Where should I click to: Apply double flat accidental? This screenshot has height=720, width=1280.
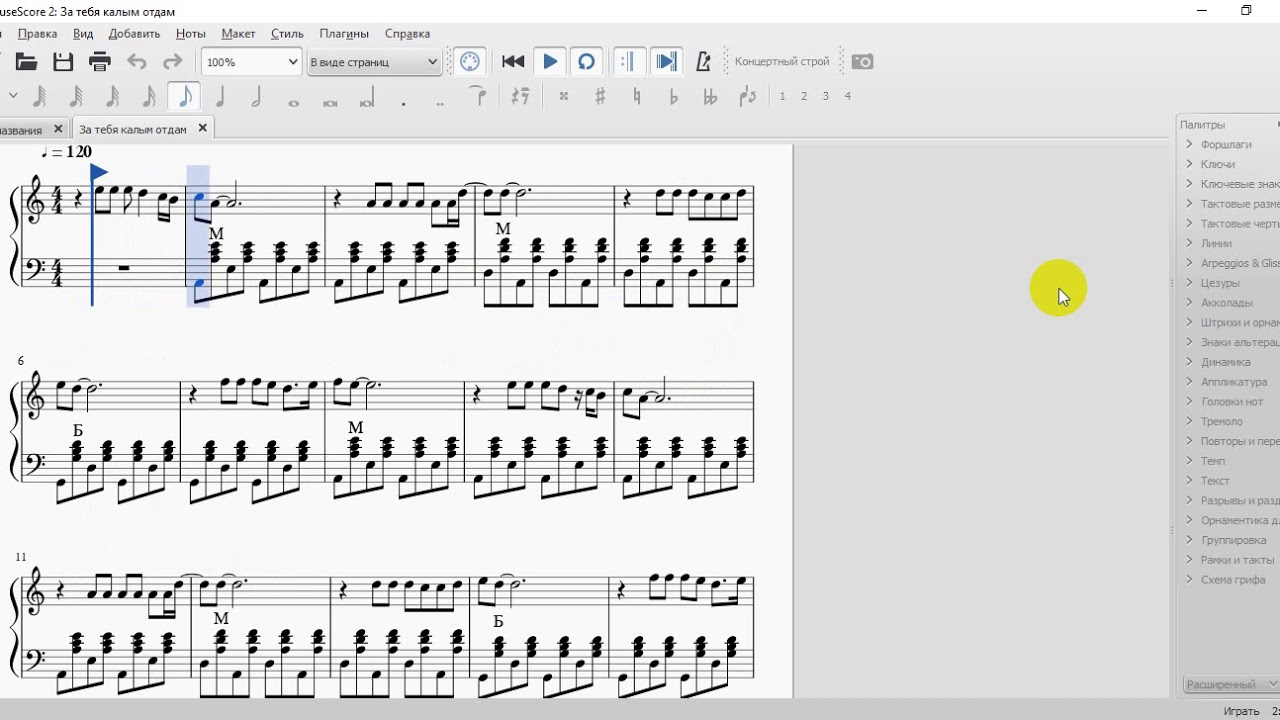point(710,97)
